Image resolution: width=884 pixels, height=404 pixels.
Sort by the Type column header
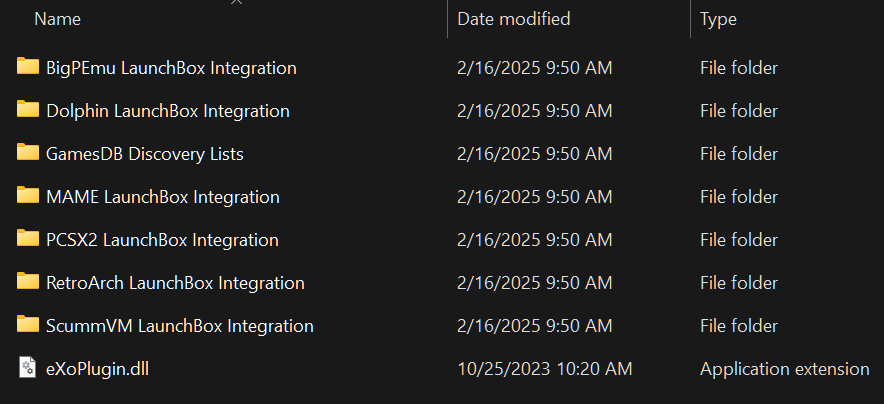point(718,19)
